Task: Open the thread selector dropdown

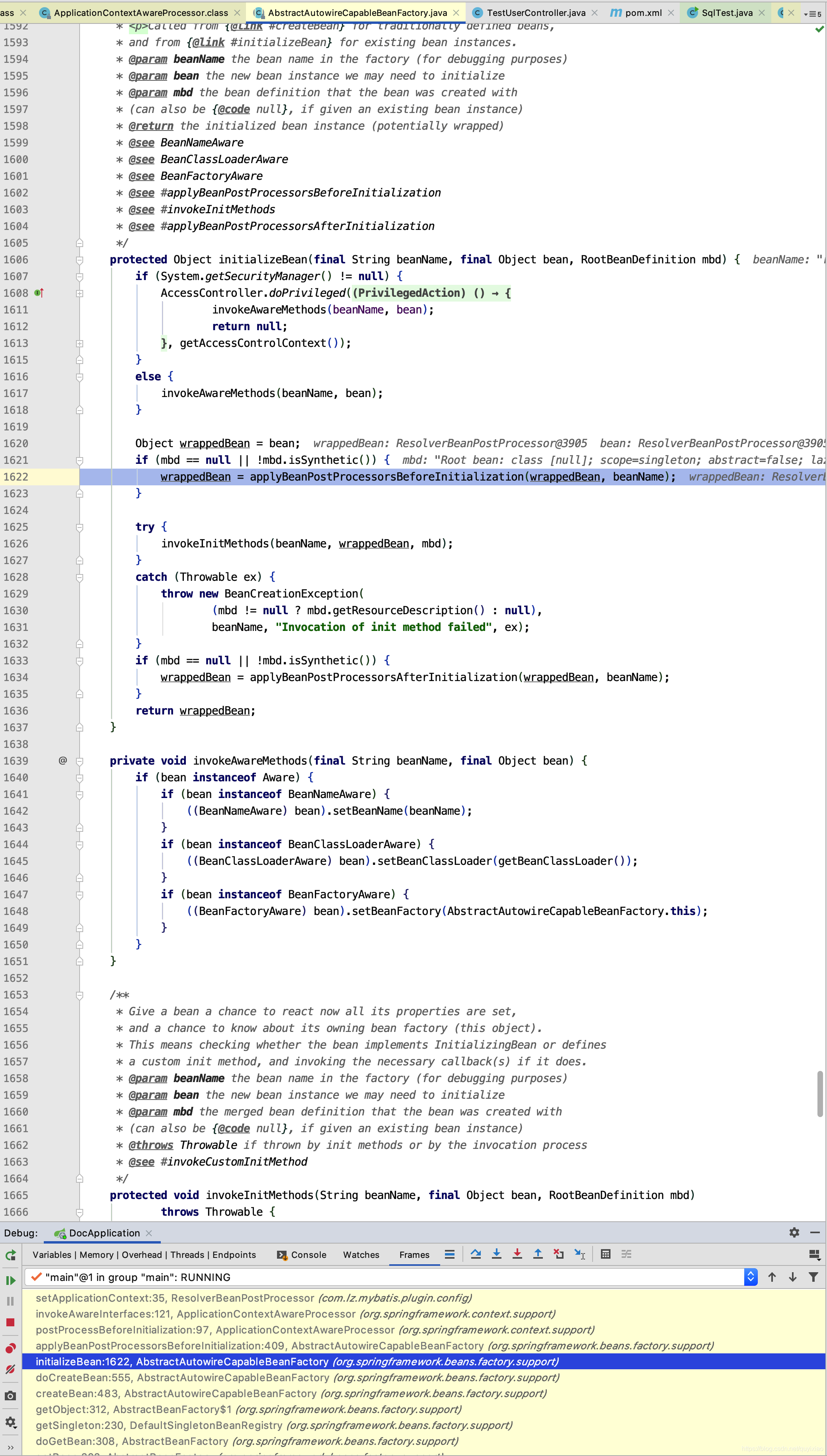Action: point(750,1277)
